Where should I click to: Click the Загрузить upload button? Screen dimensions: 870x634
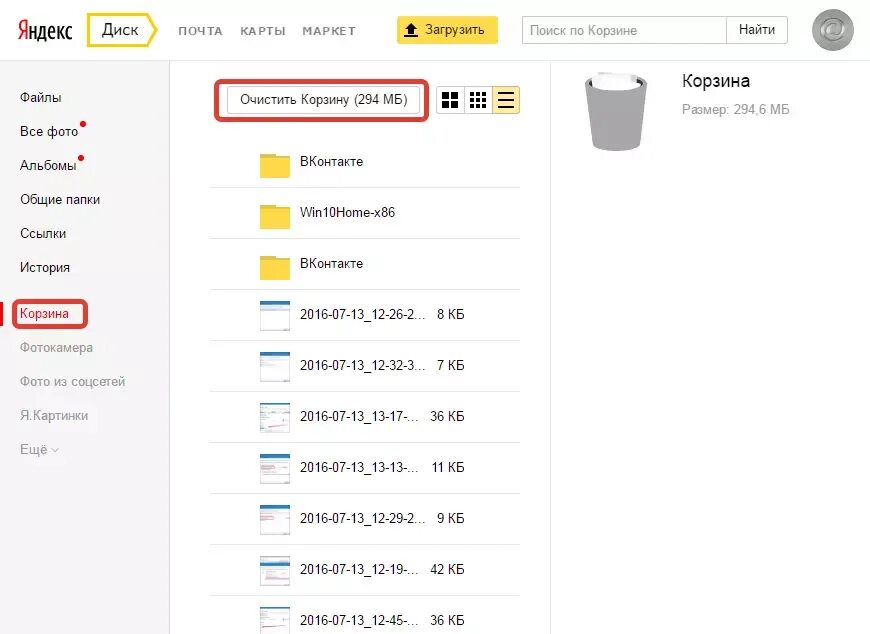click(447, 30)
